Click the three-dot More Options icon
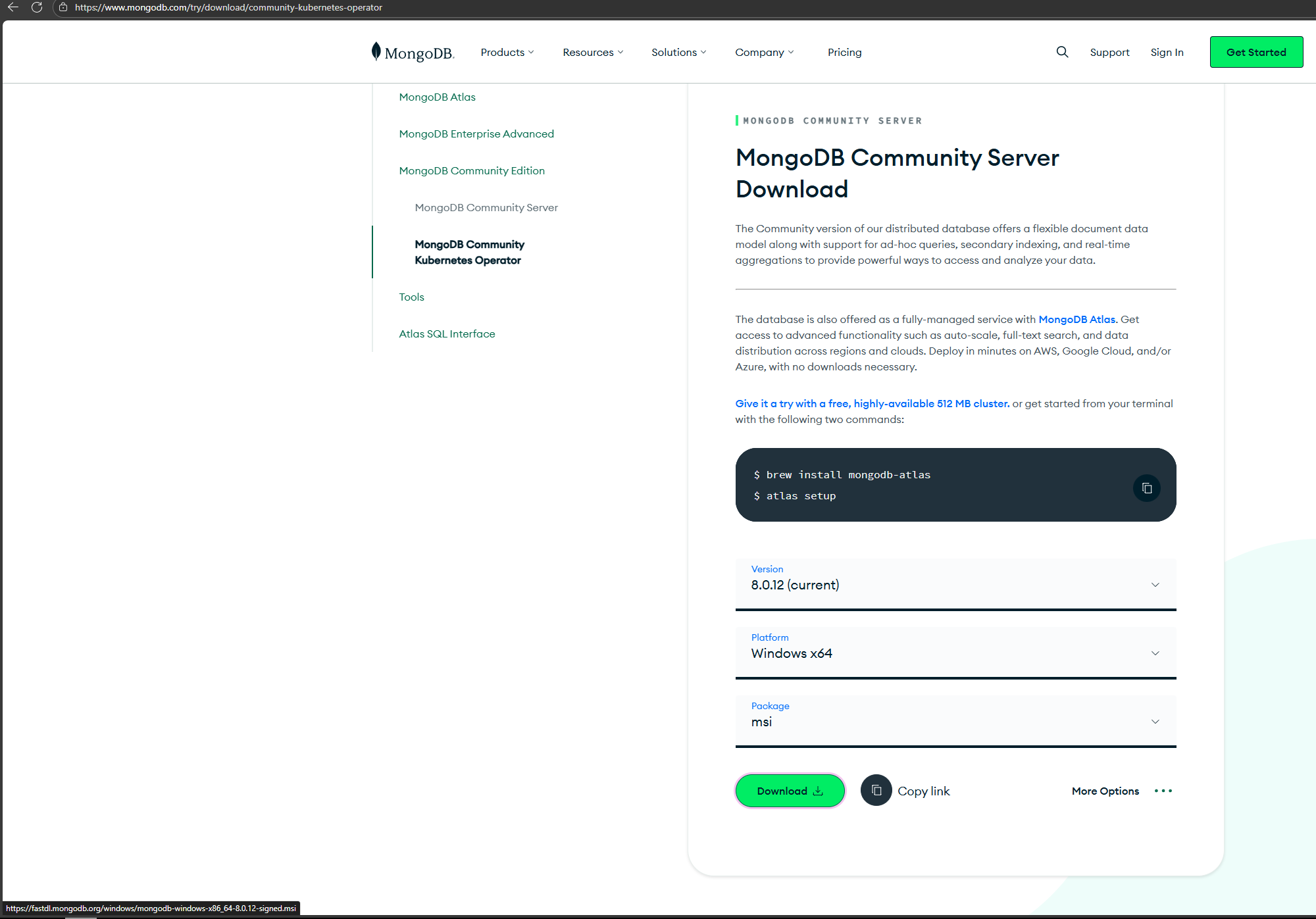The image size is (1316, 919). [x=1163, y=791]
